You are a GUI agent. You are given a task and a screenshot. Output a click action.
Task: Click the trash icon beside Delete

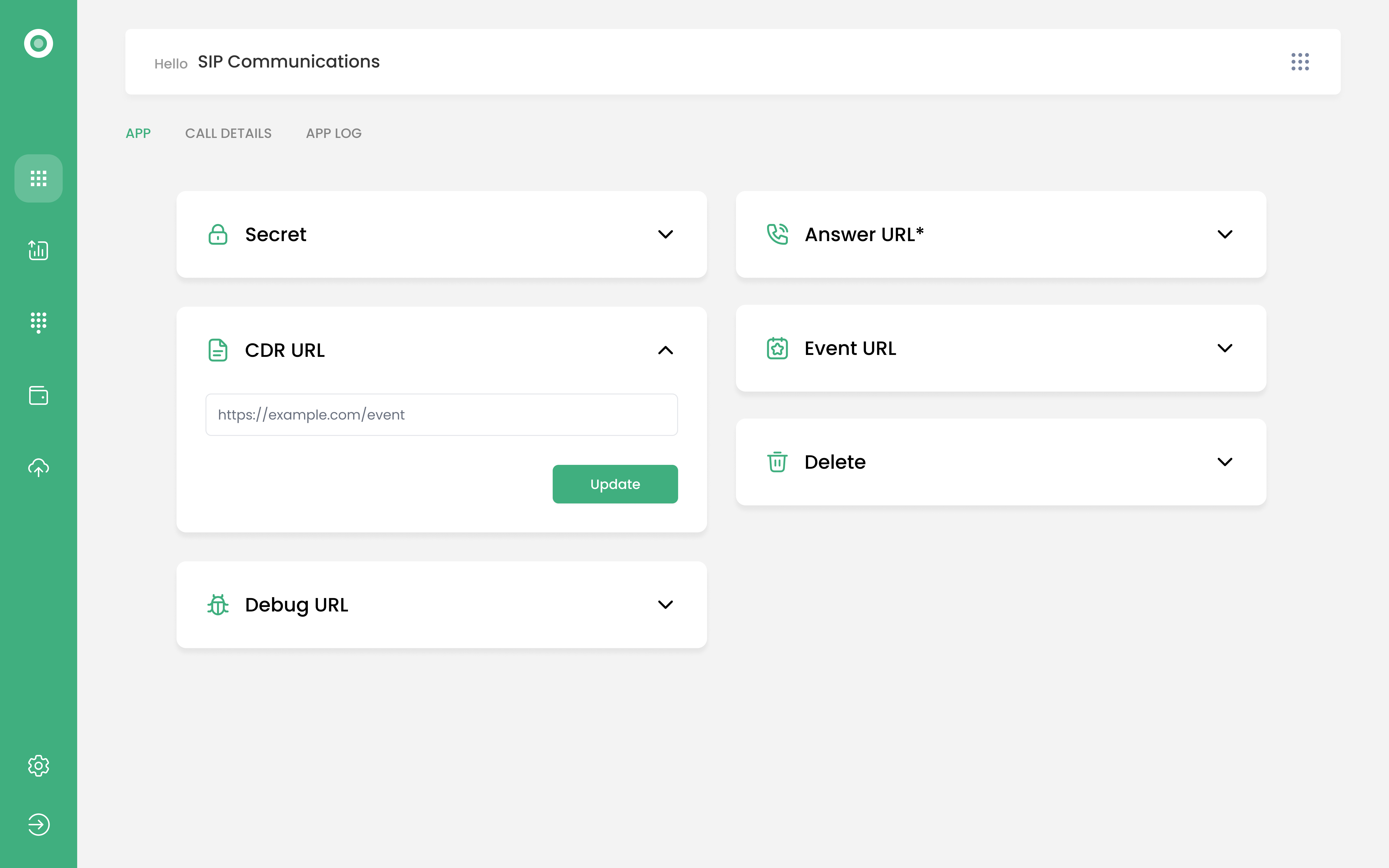pos(778,462)
